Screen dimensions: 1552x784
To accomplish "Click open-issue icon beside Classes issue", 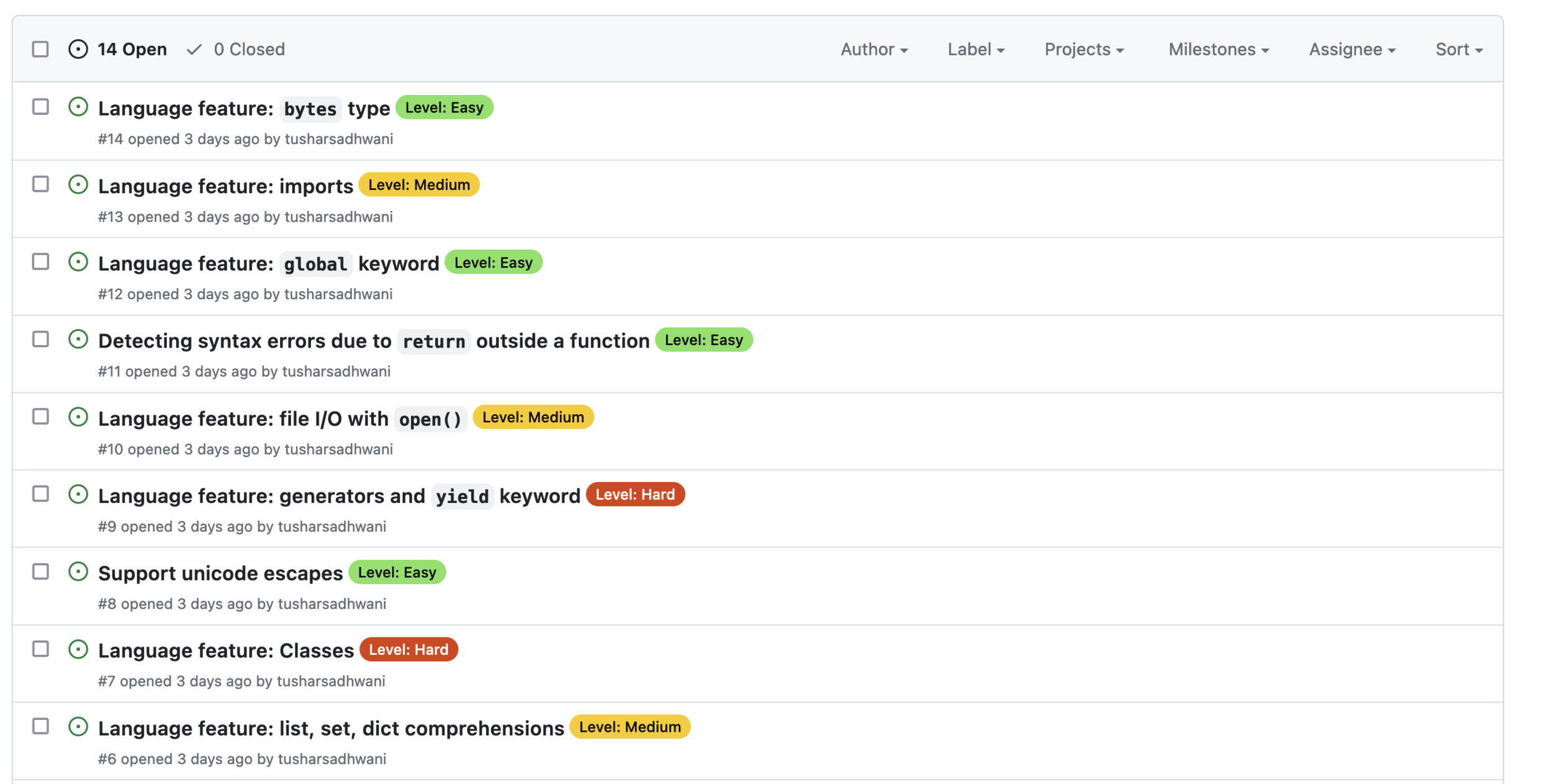I will tap(78, 649).
